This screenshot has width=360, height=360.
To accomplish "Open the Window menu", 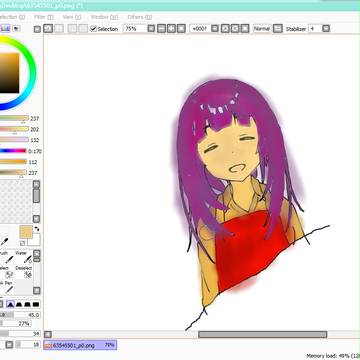I will tap(104, 17).
